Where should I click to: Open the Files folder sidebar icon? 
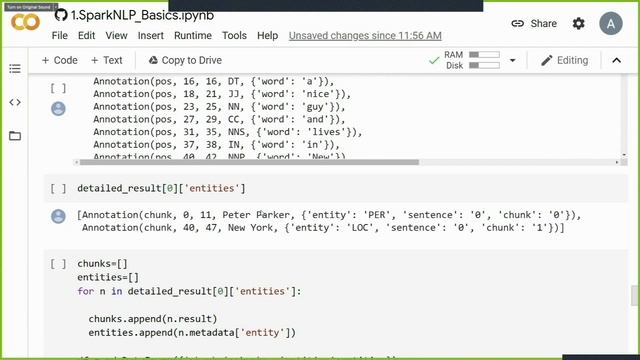[x=15, y=136]
